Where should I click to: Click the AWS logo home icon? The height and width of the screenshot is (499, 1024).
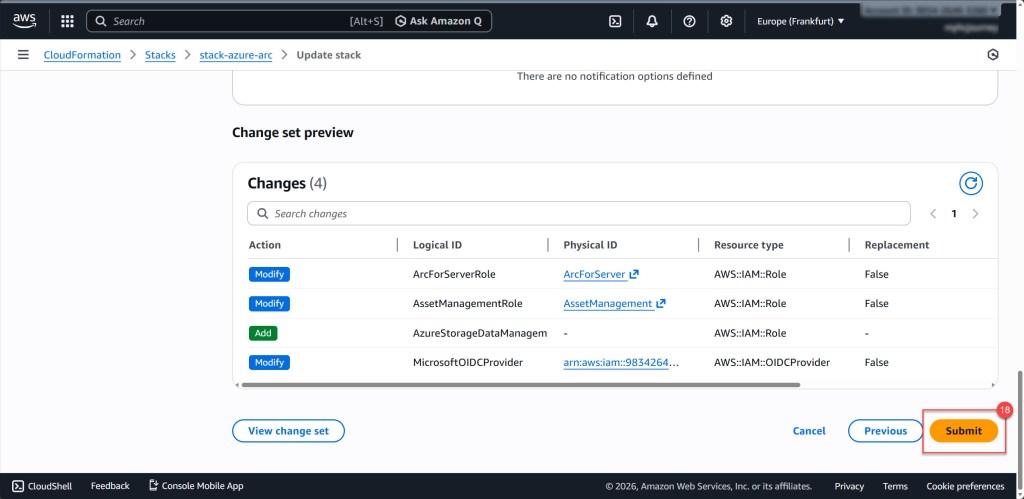[x=25, y=20]
